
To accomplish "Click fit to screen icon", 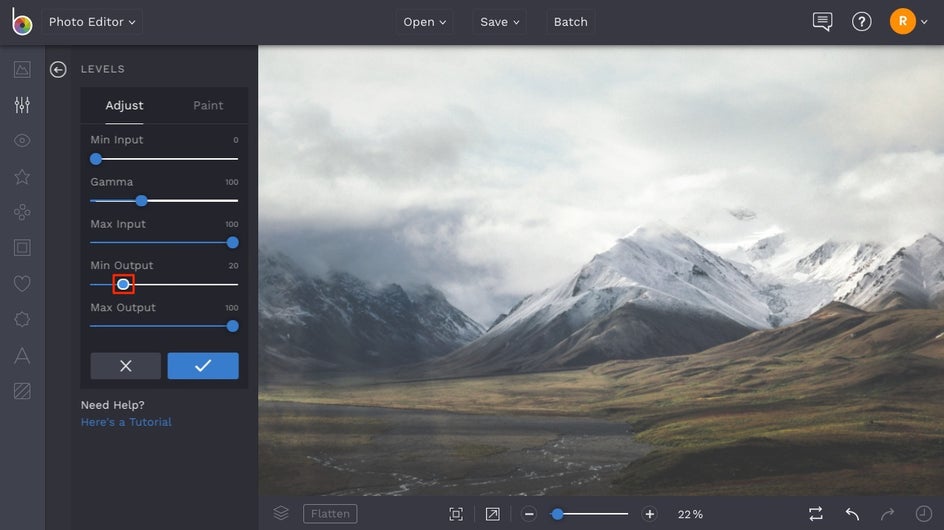I will point(456,514).
